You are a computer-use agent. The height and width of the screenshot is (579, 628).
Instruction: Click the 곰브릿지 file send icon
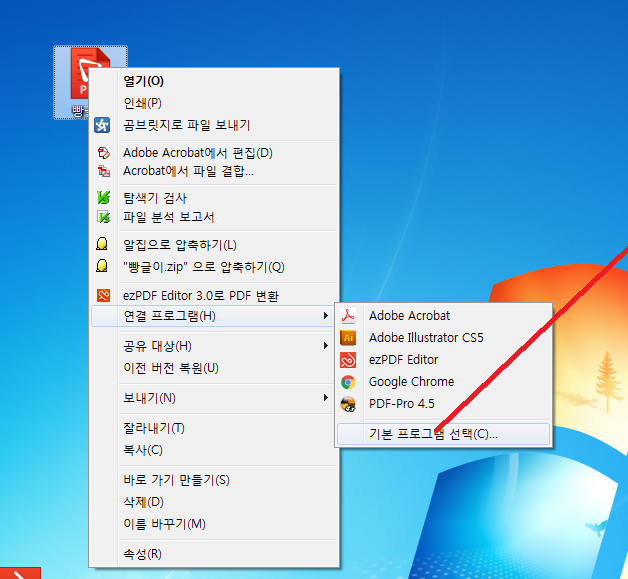point(102,125)
